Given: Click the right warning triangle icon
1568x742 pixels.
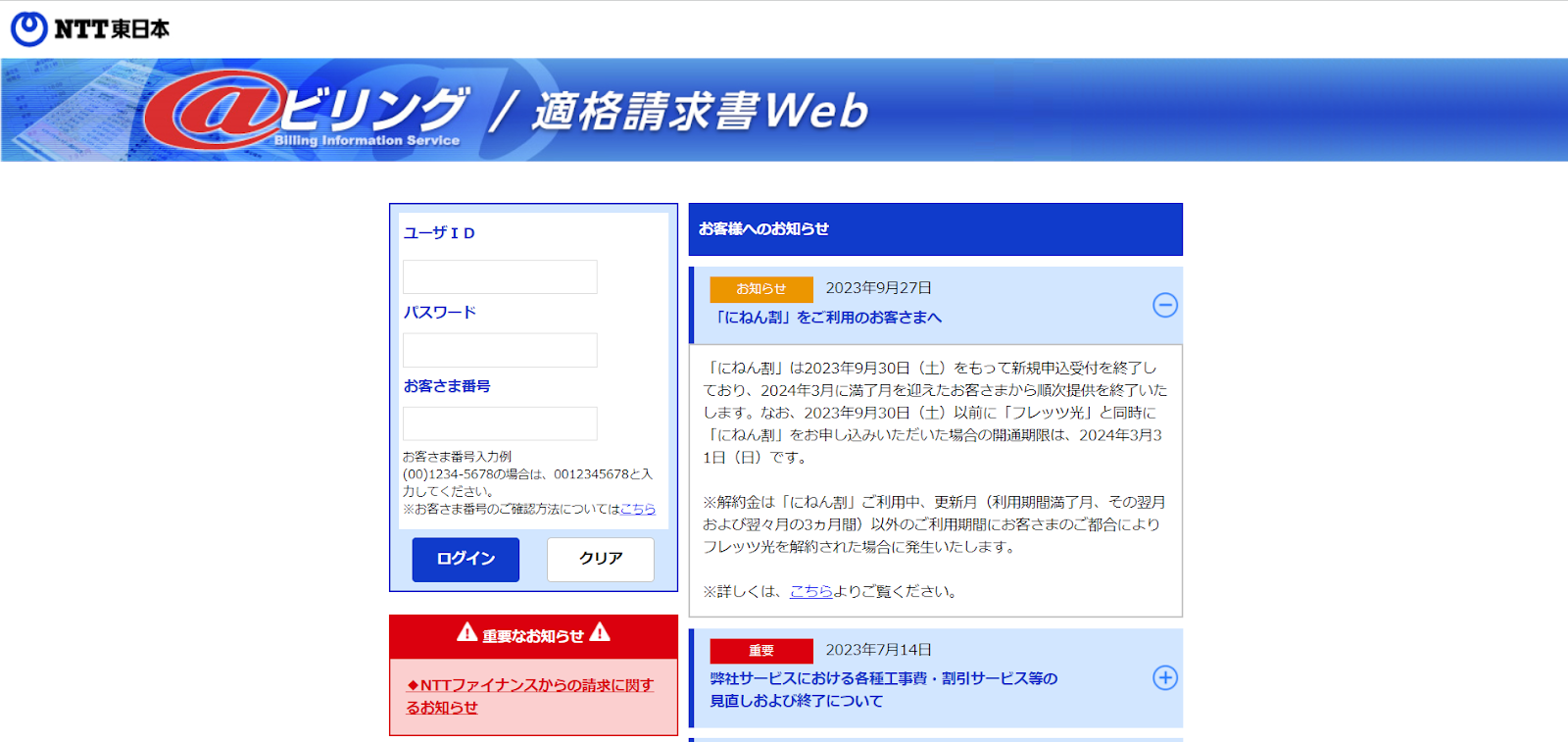Looking at the screenshot, I should point(600,633).
